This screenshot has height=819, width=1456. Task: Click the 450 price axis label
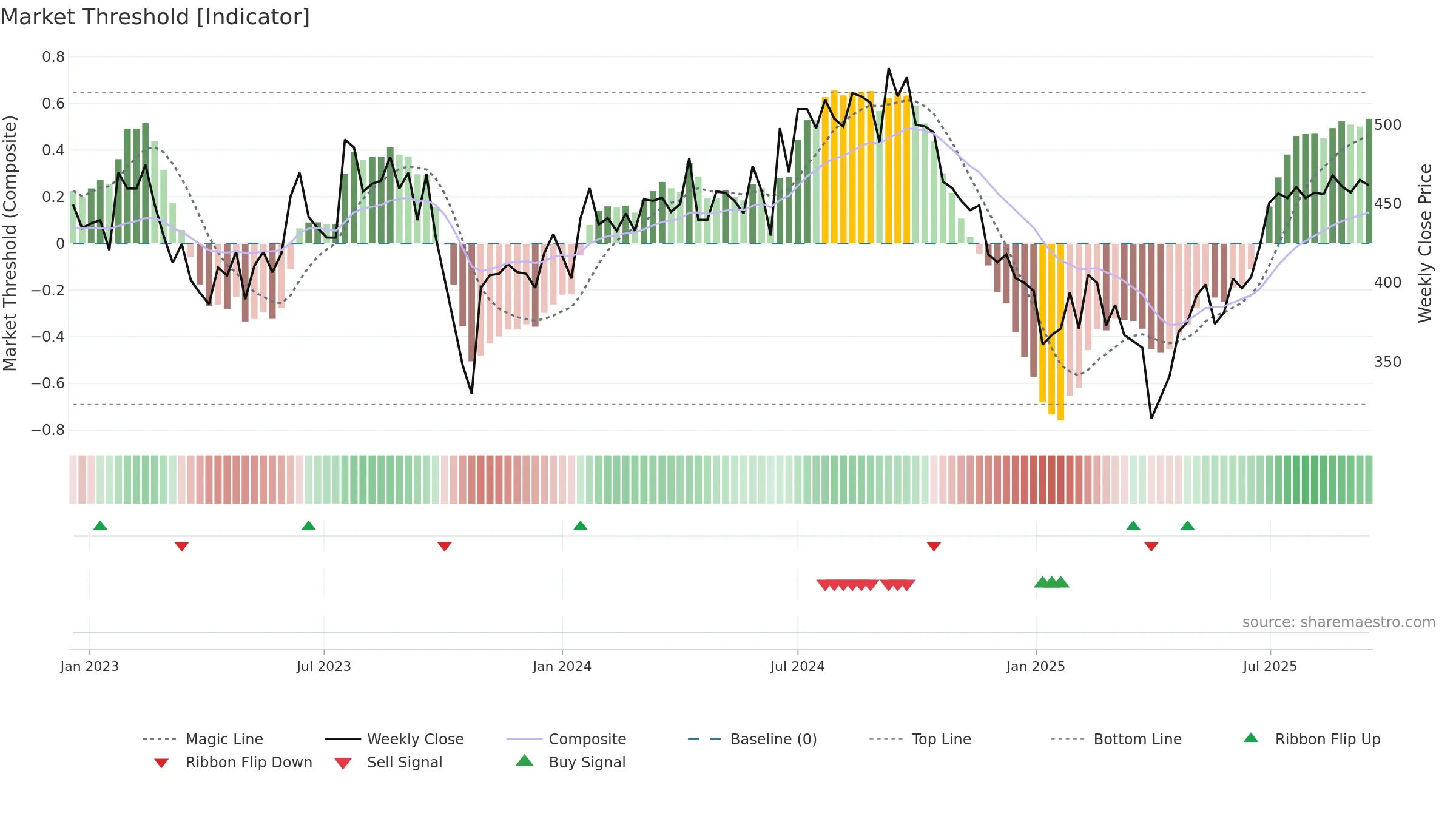coord(1388,204)
